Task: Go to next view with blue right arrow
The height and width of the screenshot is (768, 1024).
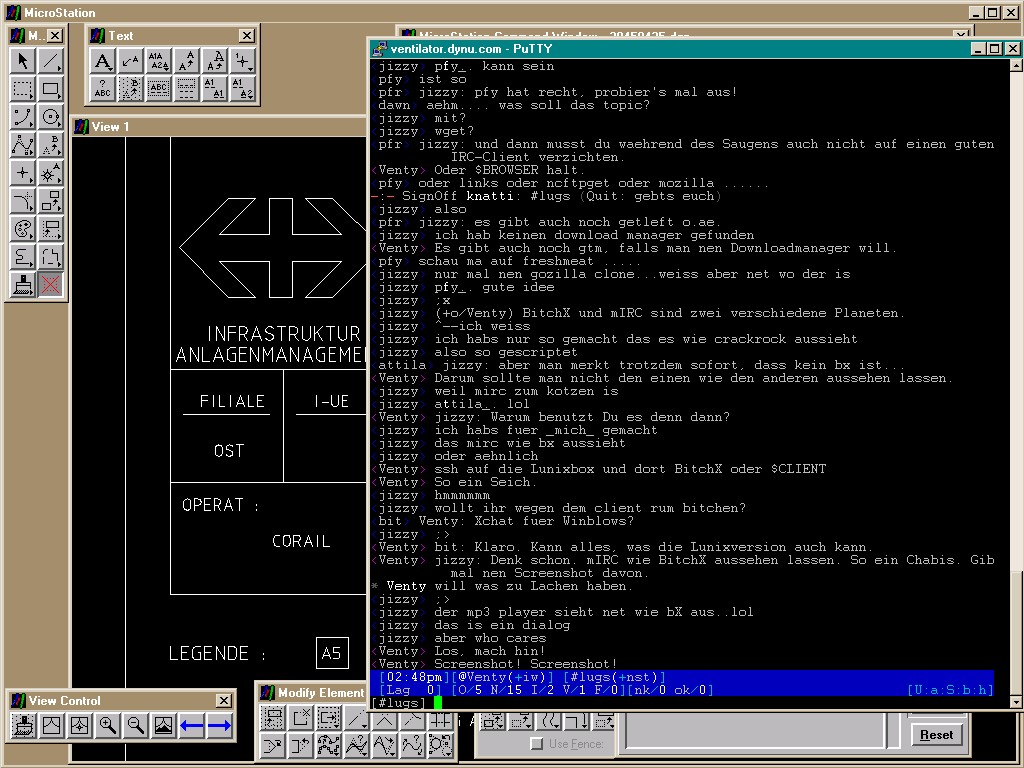Action: 219,726
